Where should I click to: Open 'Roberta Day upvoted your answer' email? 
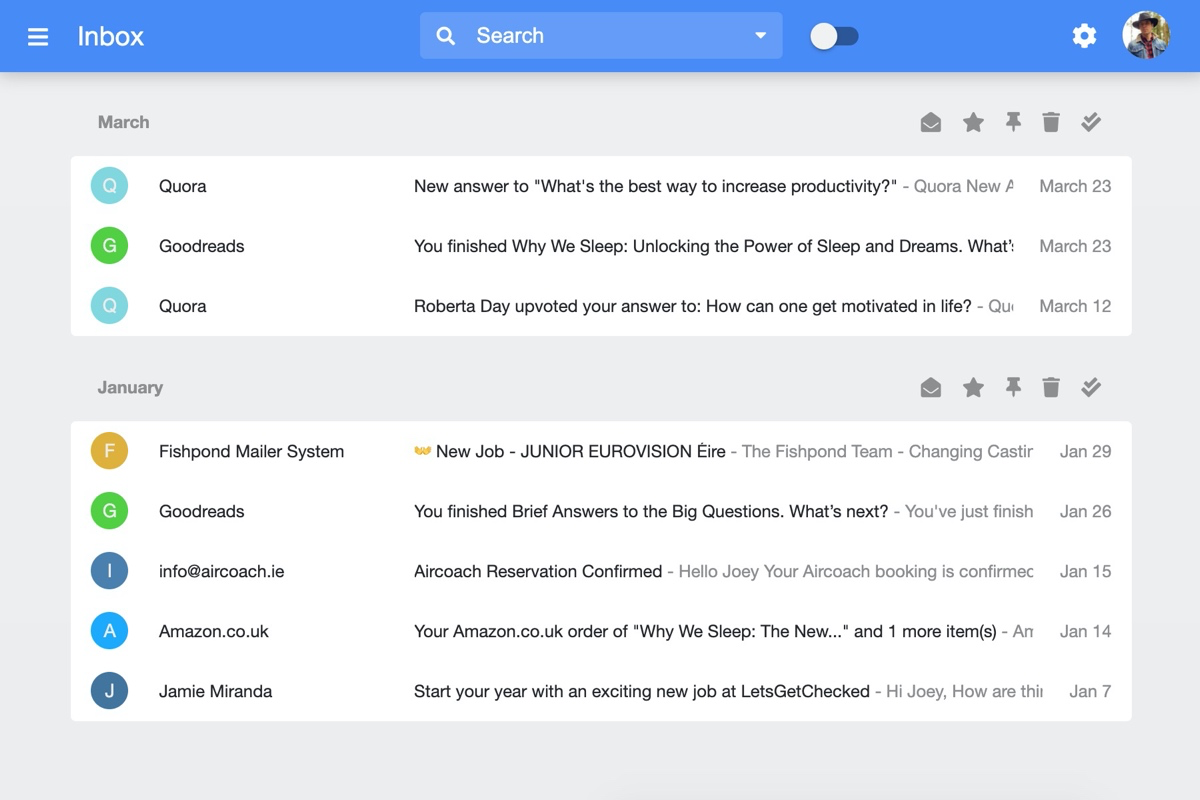(601, 306)
